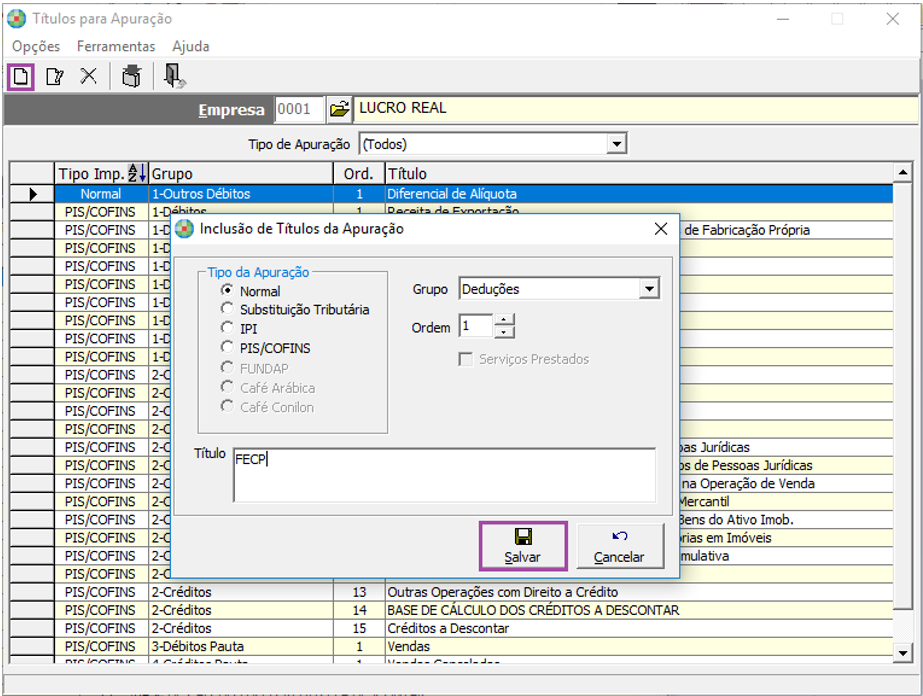Click the Ord. cell showing 14
Viewport: 923px width, 696px height.
click(359, 610)
